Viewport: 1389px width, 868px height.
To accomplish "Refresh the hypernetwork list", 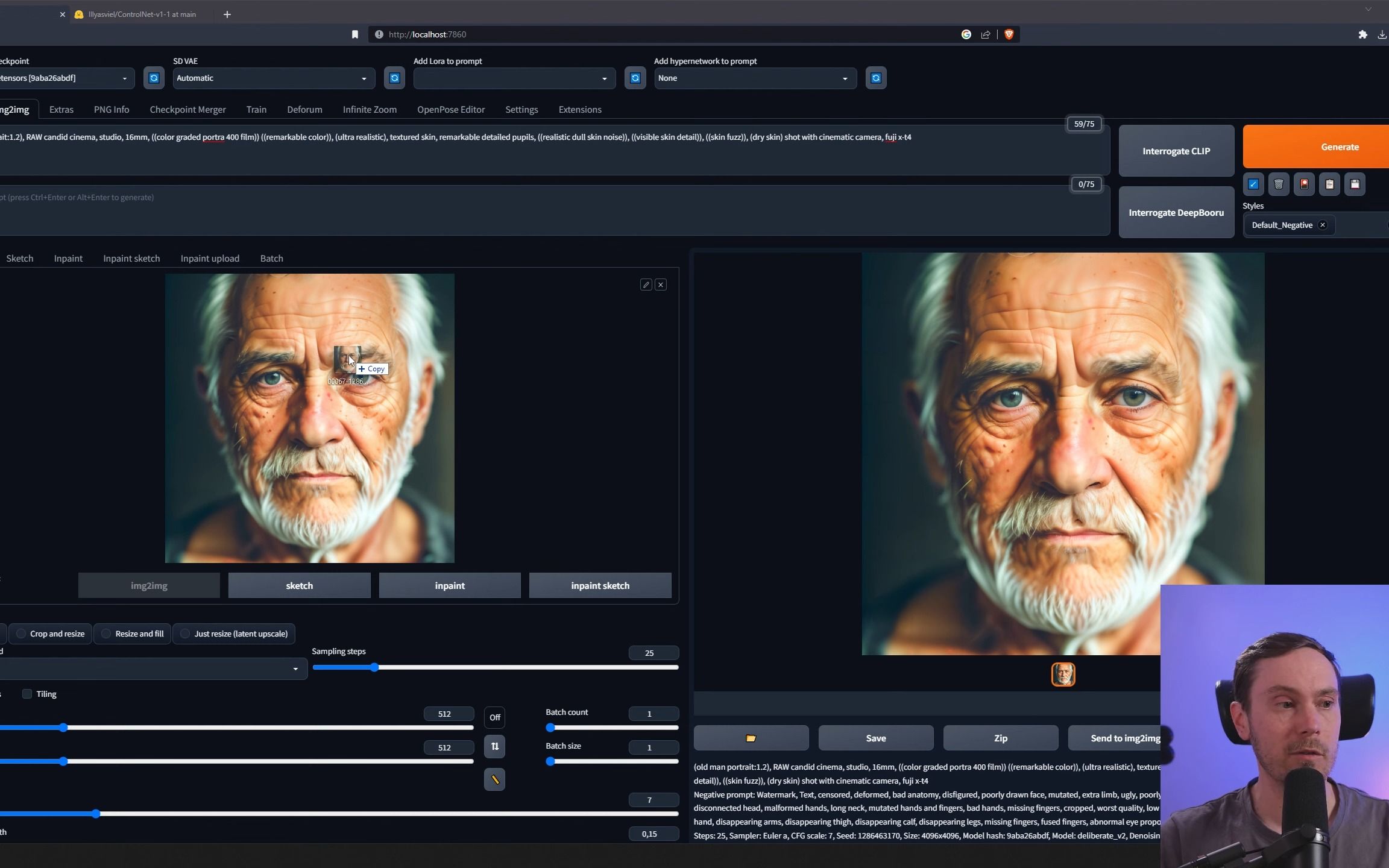I will tap(876, 78).
